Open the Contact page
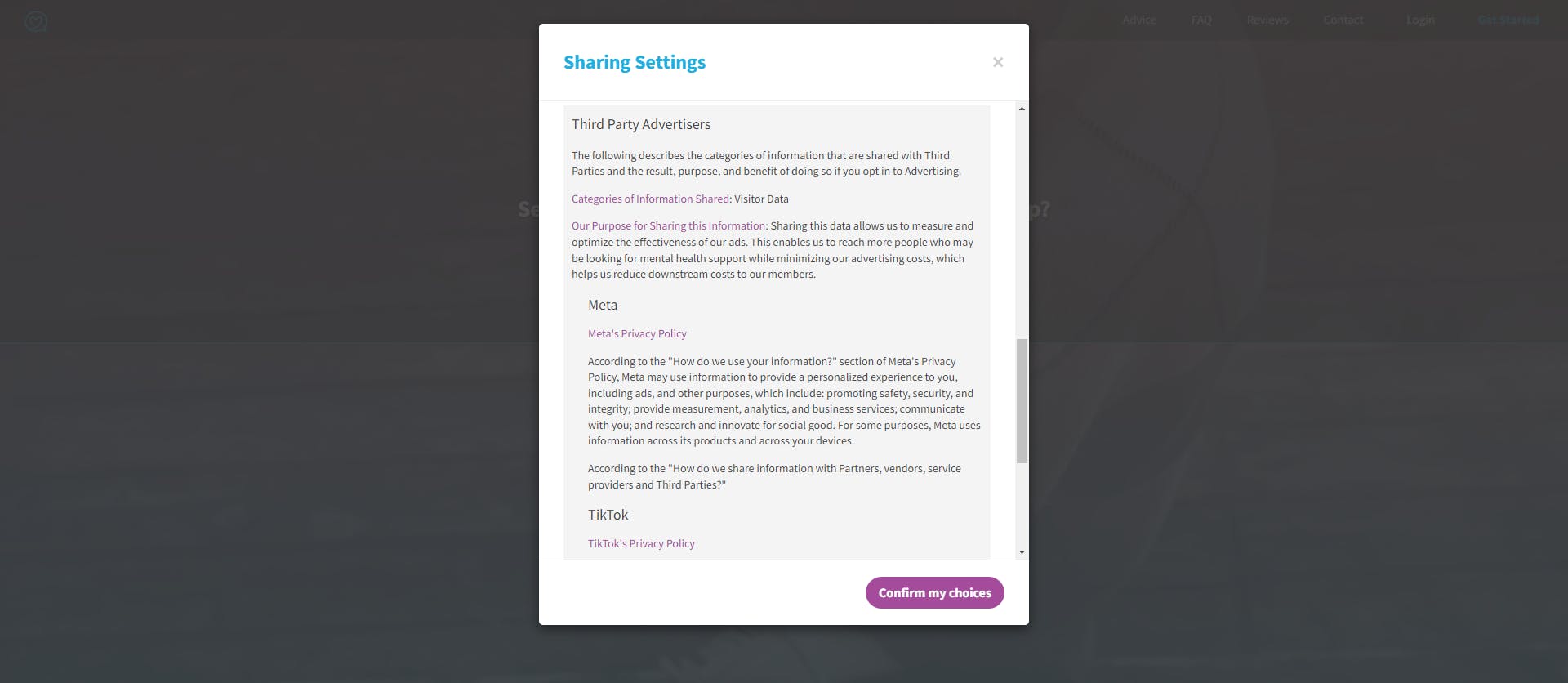 1343,20
